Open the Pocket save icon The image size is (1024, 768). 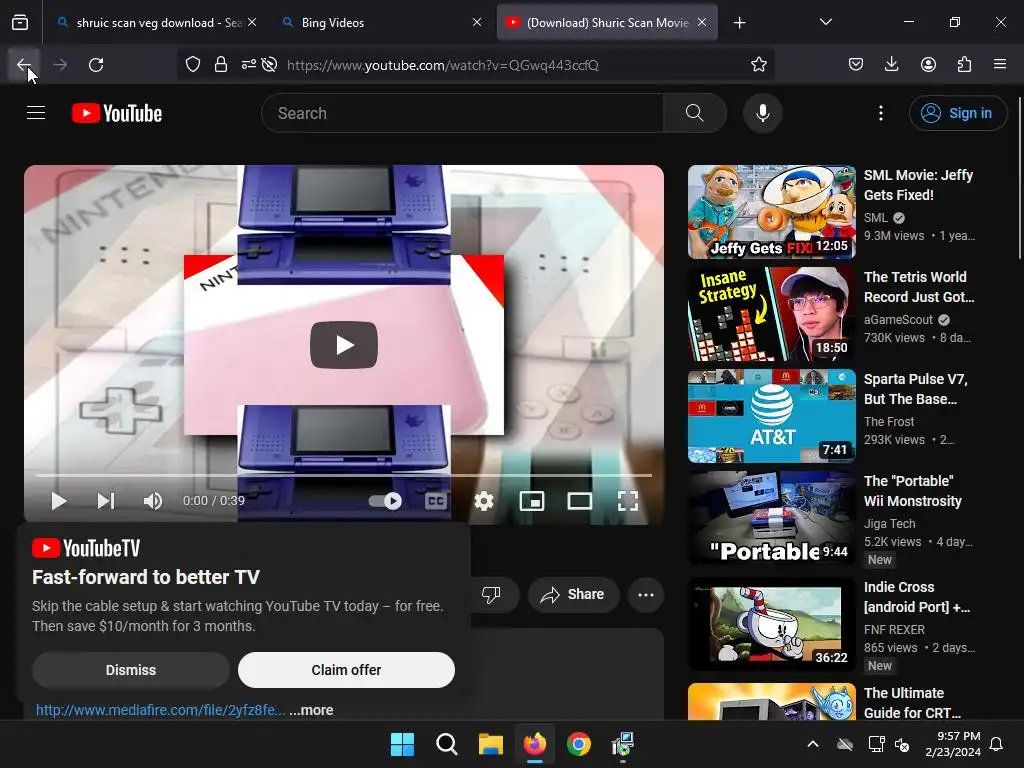[x=856, y=65]
